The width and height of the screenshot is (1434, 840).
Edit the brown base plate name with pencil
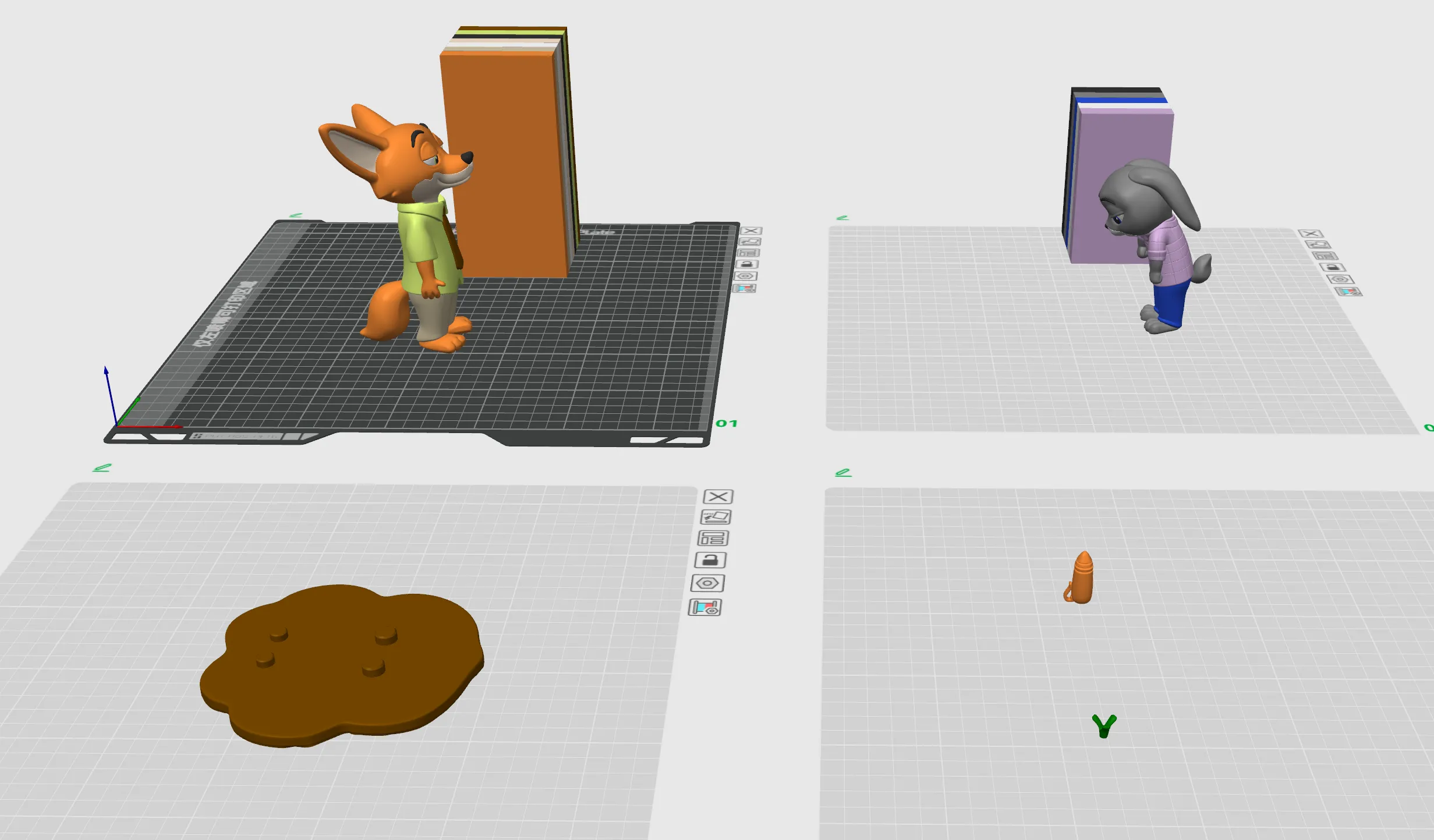click(102, 467)
